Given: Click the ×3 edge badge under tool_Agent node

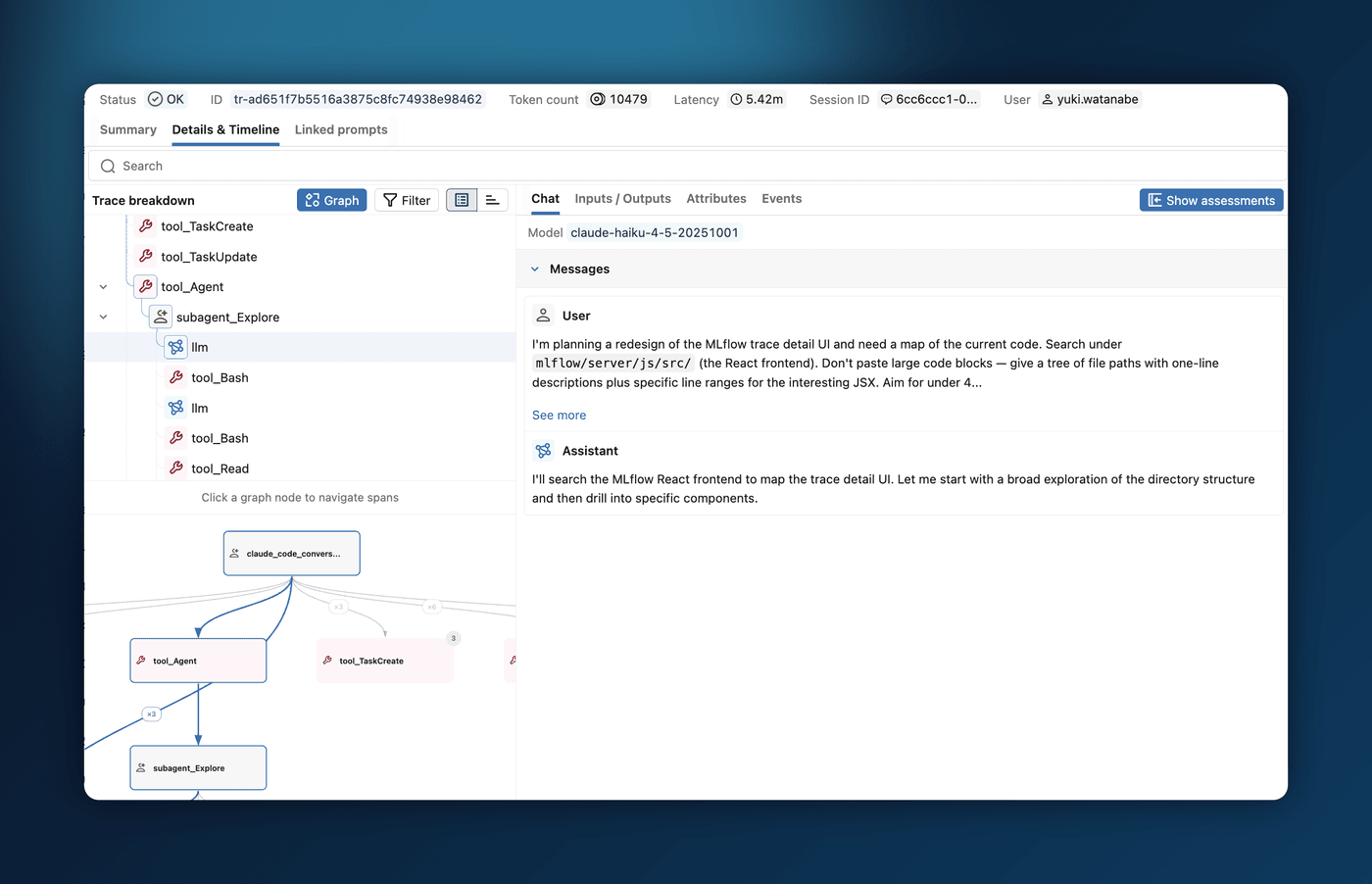Looking at the screenshot, I should pos(151,714).
